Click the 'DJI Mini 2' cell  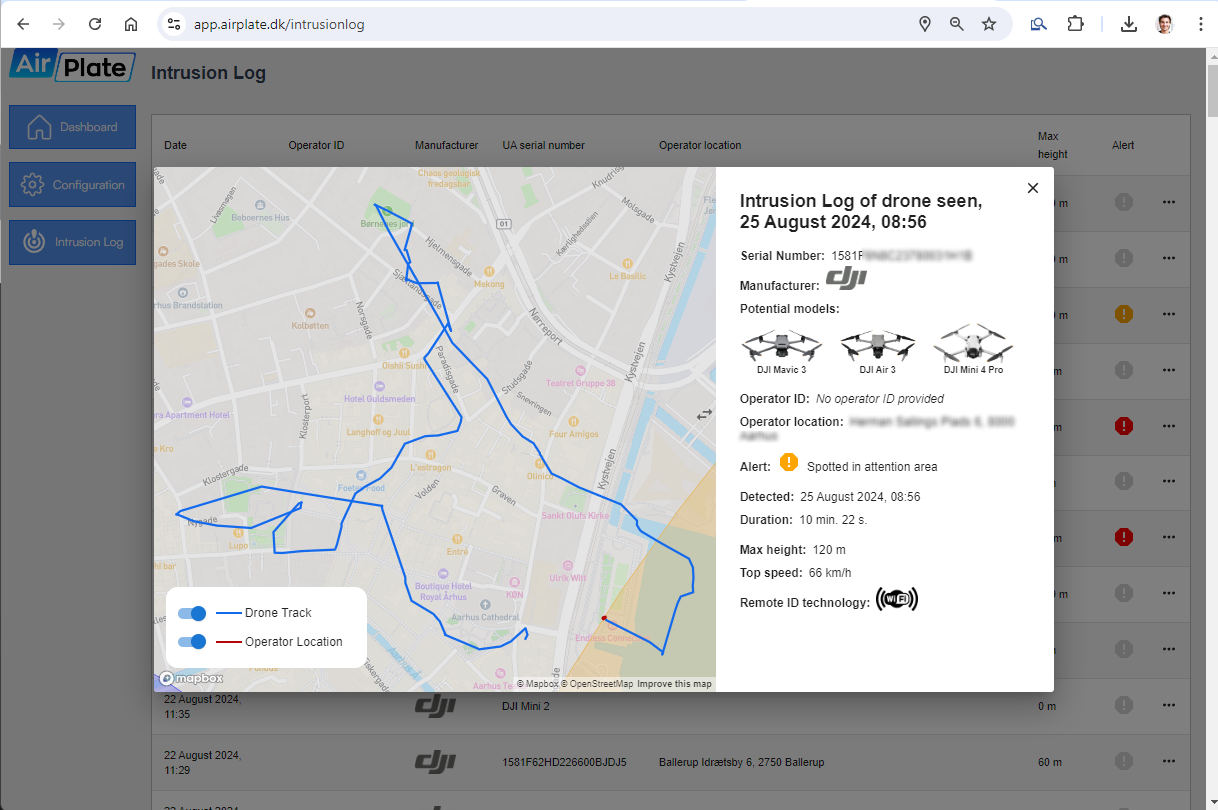(526, 706)
